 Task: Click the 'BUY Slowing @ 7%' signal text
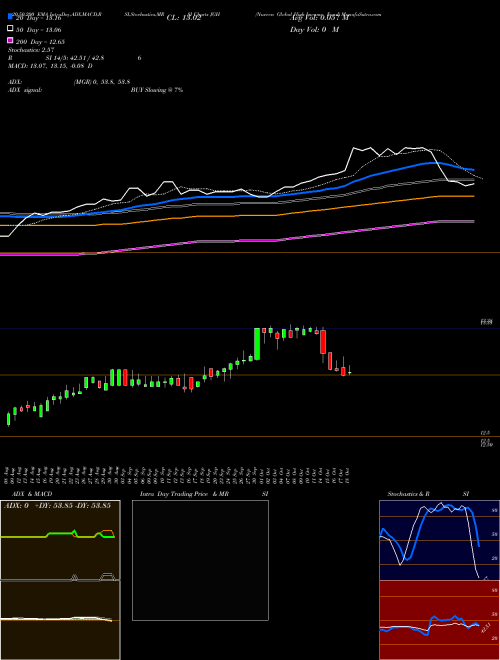click(157, 90)
